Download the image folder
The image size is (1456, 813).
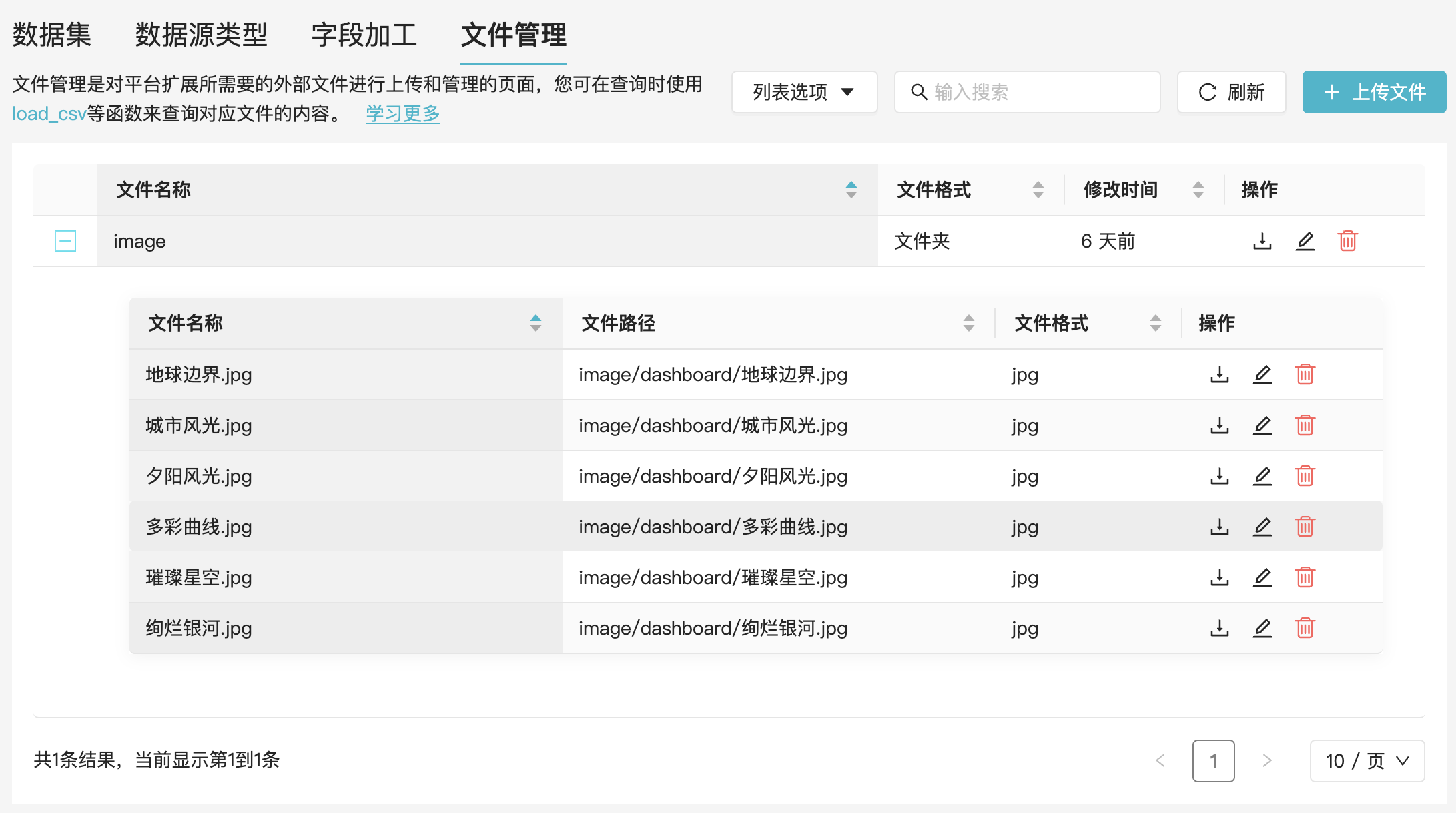click(1262, 241)
